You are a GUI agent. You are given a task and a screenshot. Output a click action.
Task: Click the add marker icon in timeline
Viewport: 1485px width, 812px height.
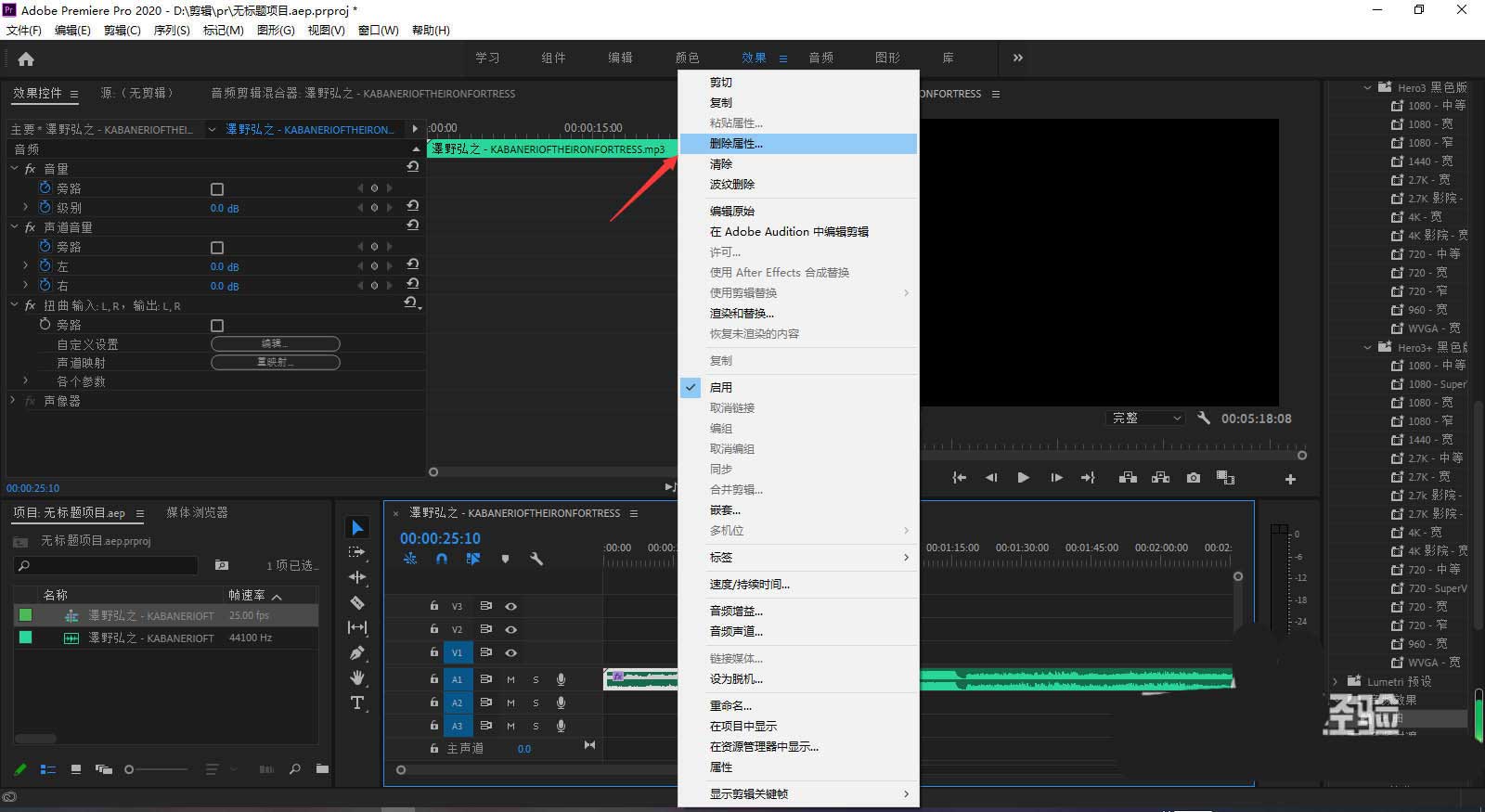(x=505, y=559)
